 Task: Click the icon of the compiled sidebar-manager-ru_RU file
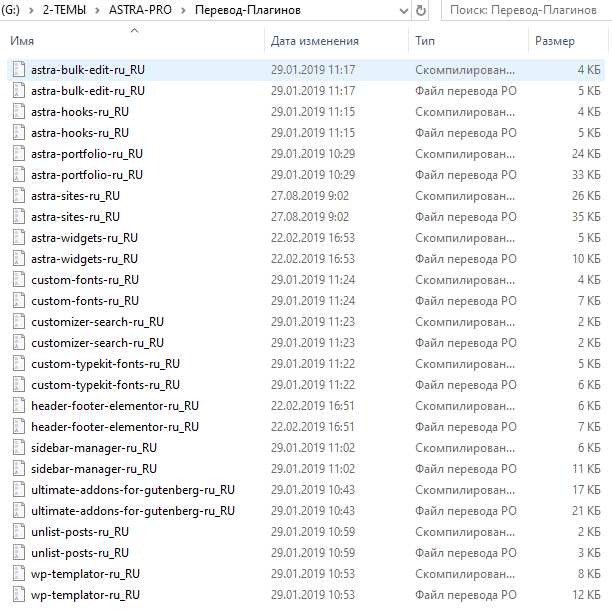19,448
